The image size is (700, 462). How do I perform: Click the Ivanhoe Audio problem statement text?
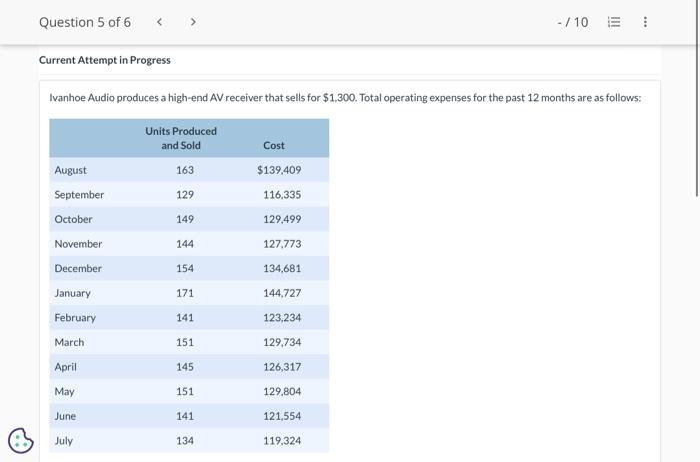345,98
